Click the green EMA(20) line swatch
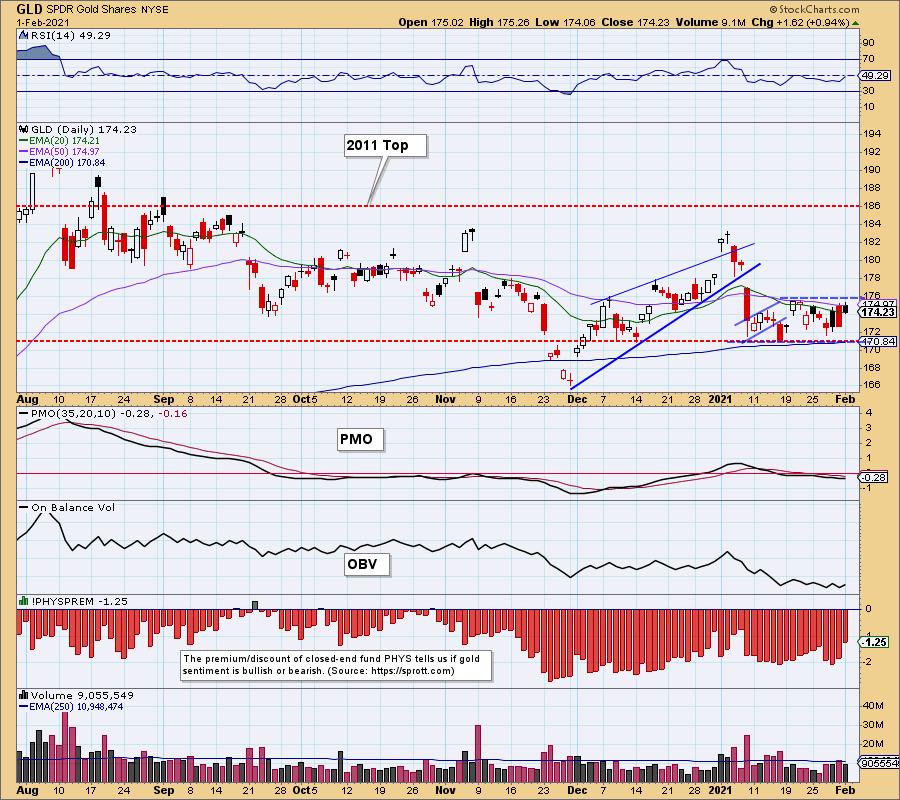The image size is (900, 800). pyautogui.click(x=24, y=141)
